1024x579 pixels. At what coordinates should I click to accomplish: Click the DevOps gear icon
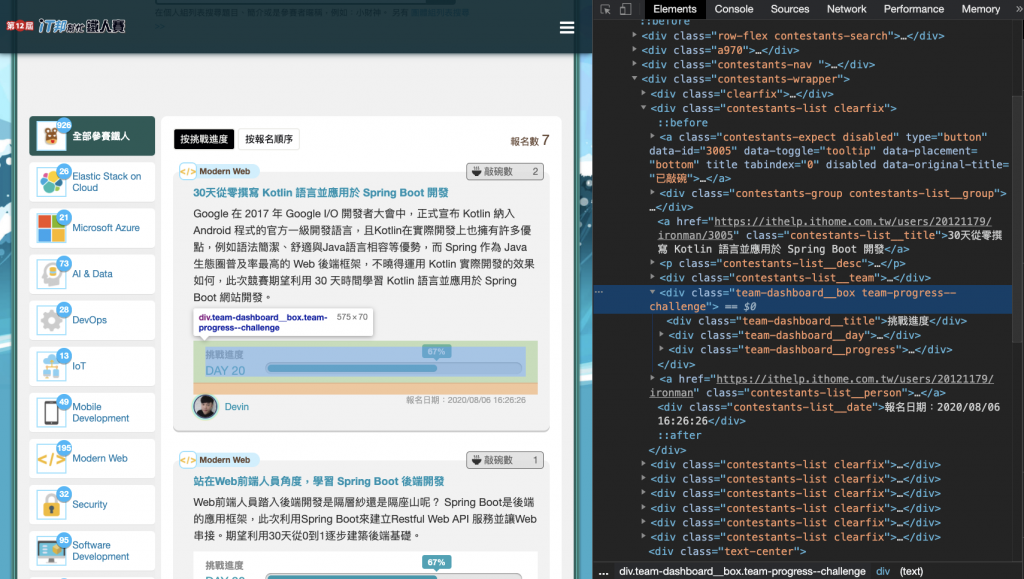point(51,320)
